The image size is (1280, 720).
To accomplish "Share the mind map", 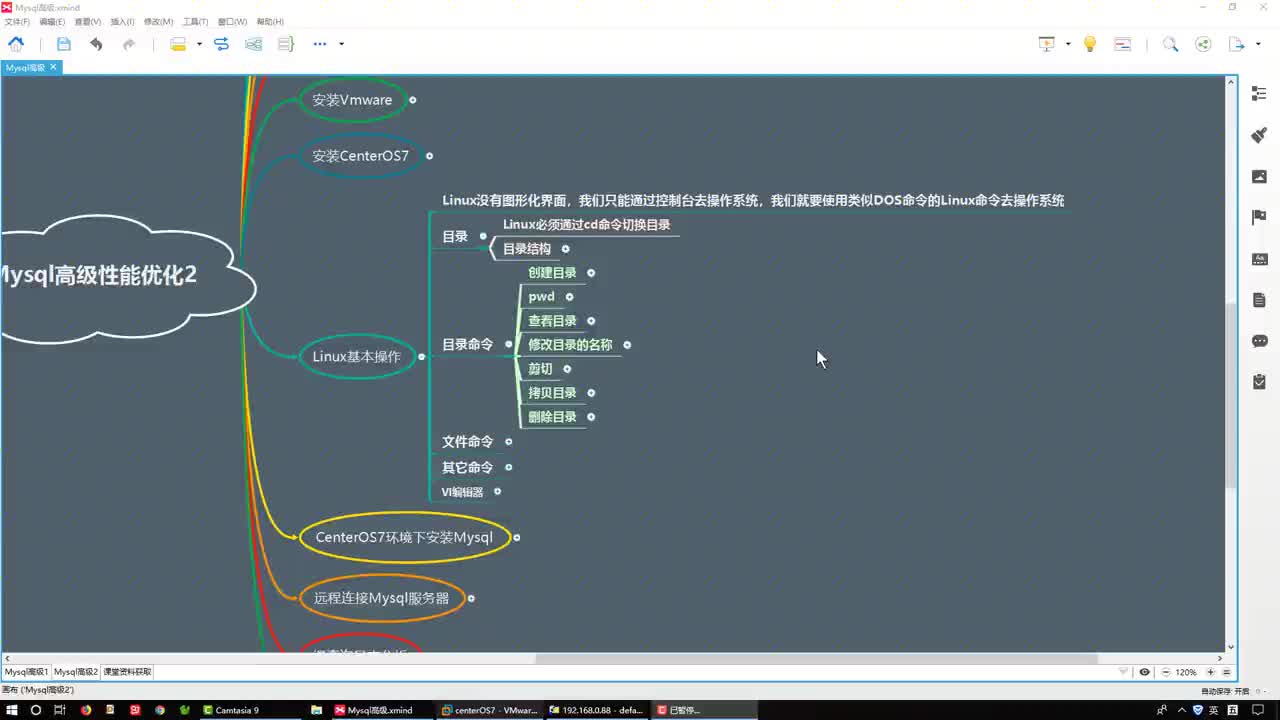I will 1203,44.
